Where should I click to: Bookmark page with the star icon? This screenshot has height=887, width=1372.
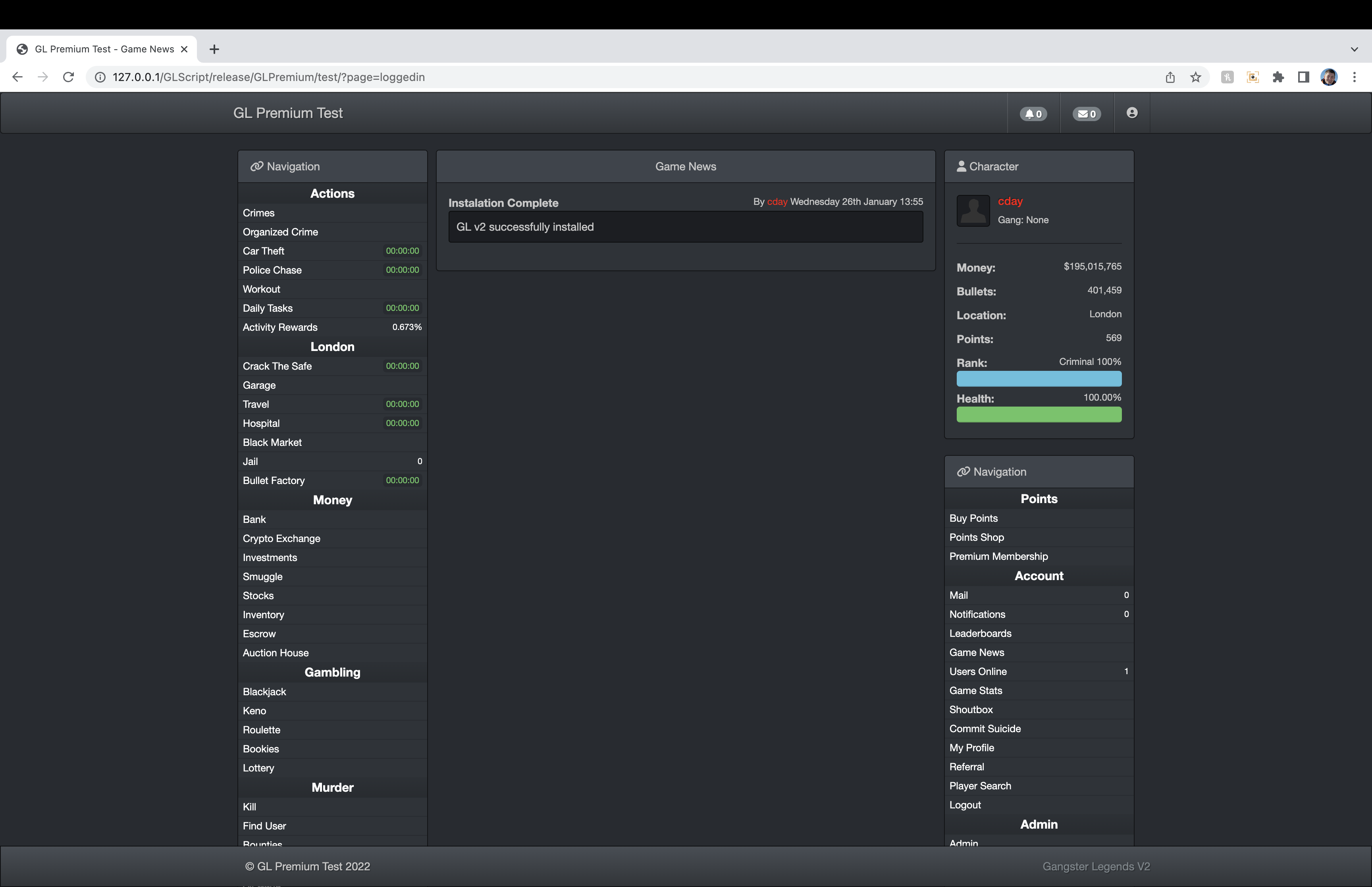pyautogui.click(x=1196, y=77)
